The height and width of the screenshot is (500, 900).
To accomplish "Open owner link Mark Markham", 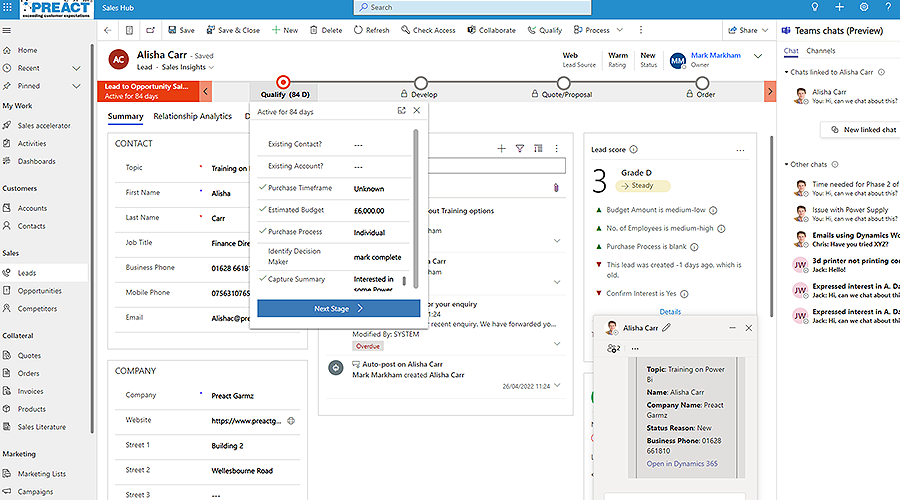I will coord(716,55).
